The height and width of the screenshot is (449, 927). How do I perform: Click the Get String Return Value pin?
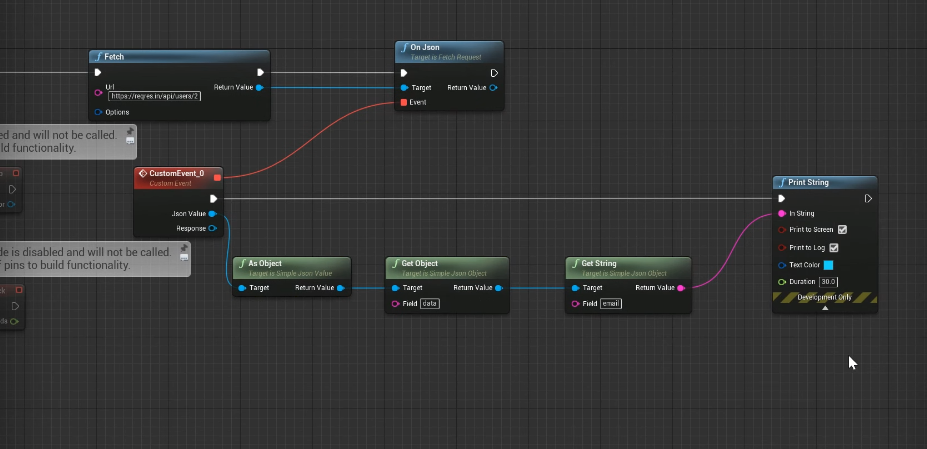click(x=681, y=288)
